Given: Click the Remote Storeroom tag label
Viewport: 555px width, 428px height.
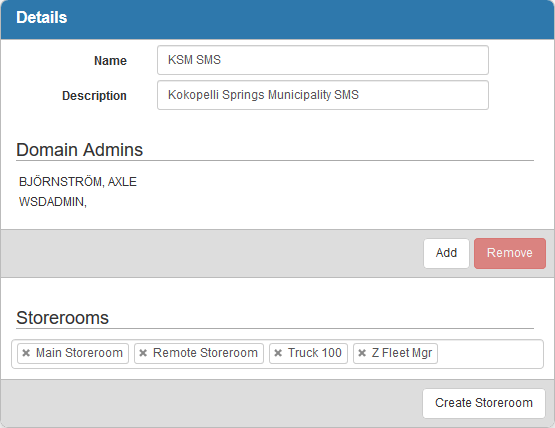Looking at the screenshot, I should (x=205, y=353).
